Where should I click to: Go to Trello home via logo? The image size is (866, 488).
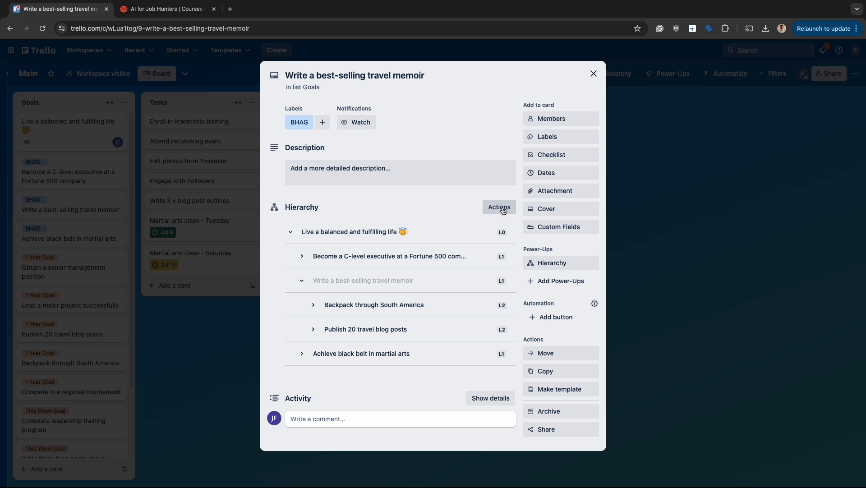coord(39,50)
